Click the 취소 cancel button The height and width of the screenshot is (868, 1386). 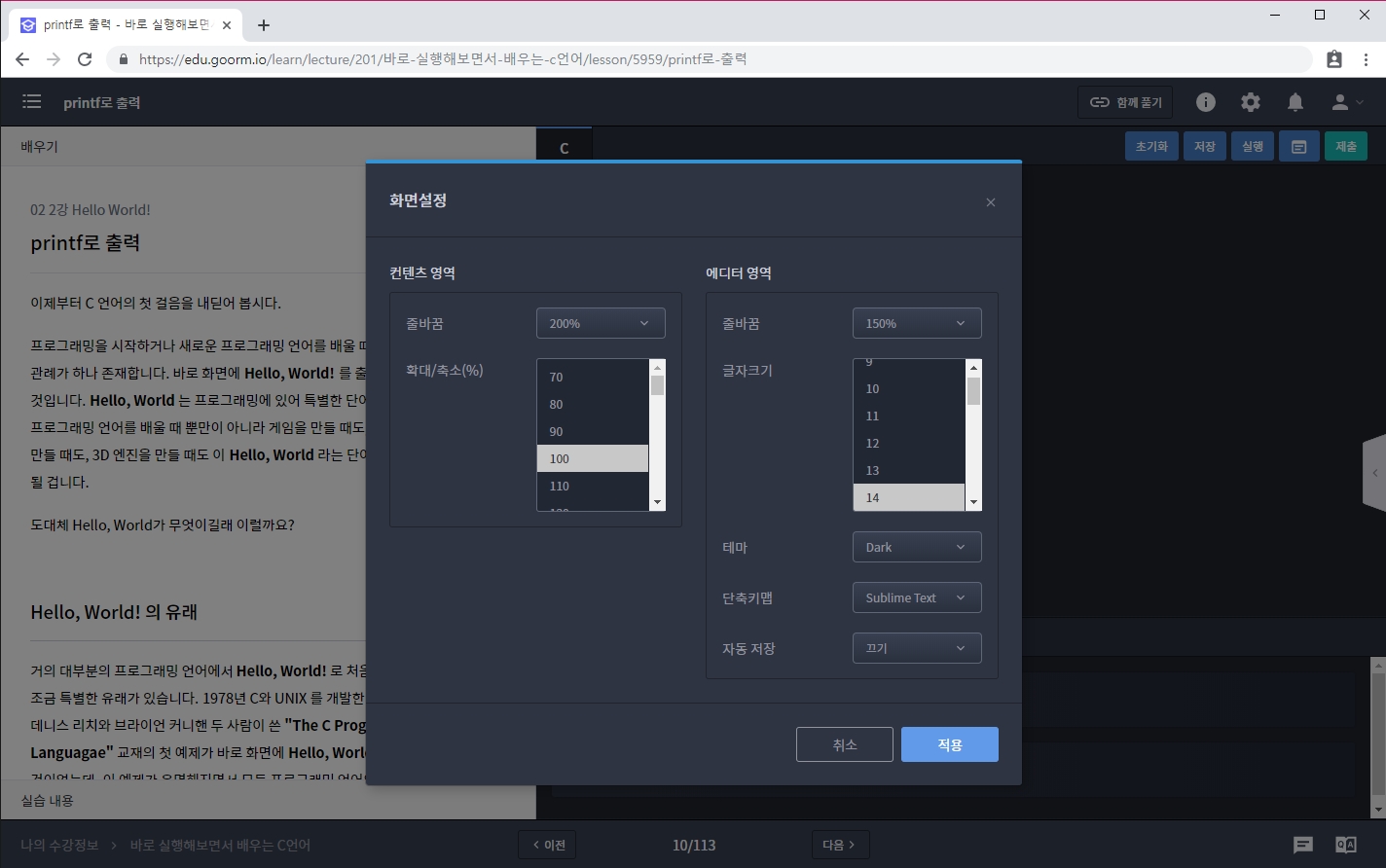click(844, 744)
